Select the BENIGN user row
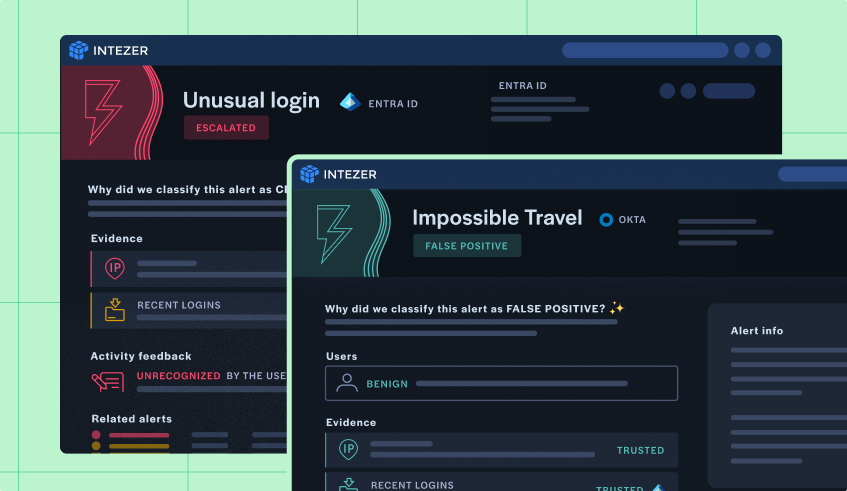Viewport: 847px width, 491px height. coord(501,383)
